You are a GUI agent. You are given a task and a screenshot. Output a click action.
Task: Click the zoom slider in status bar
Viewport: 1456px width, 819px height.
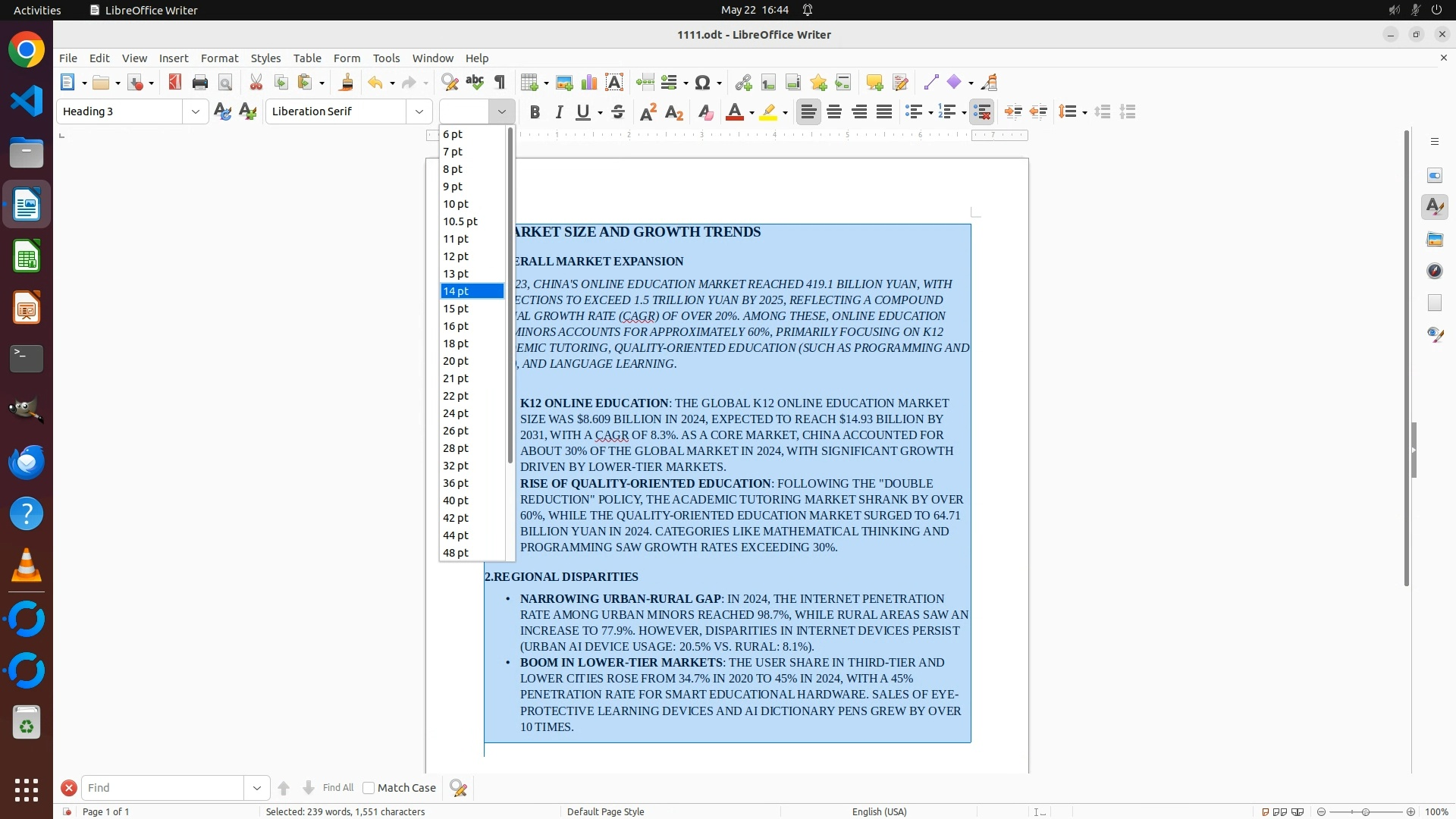tap(1365, 812)
